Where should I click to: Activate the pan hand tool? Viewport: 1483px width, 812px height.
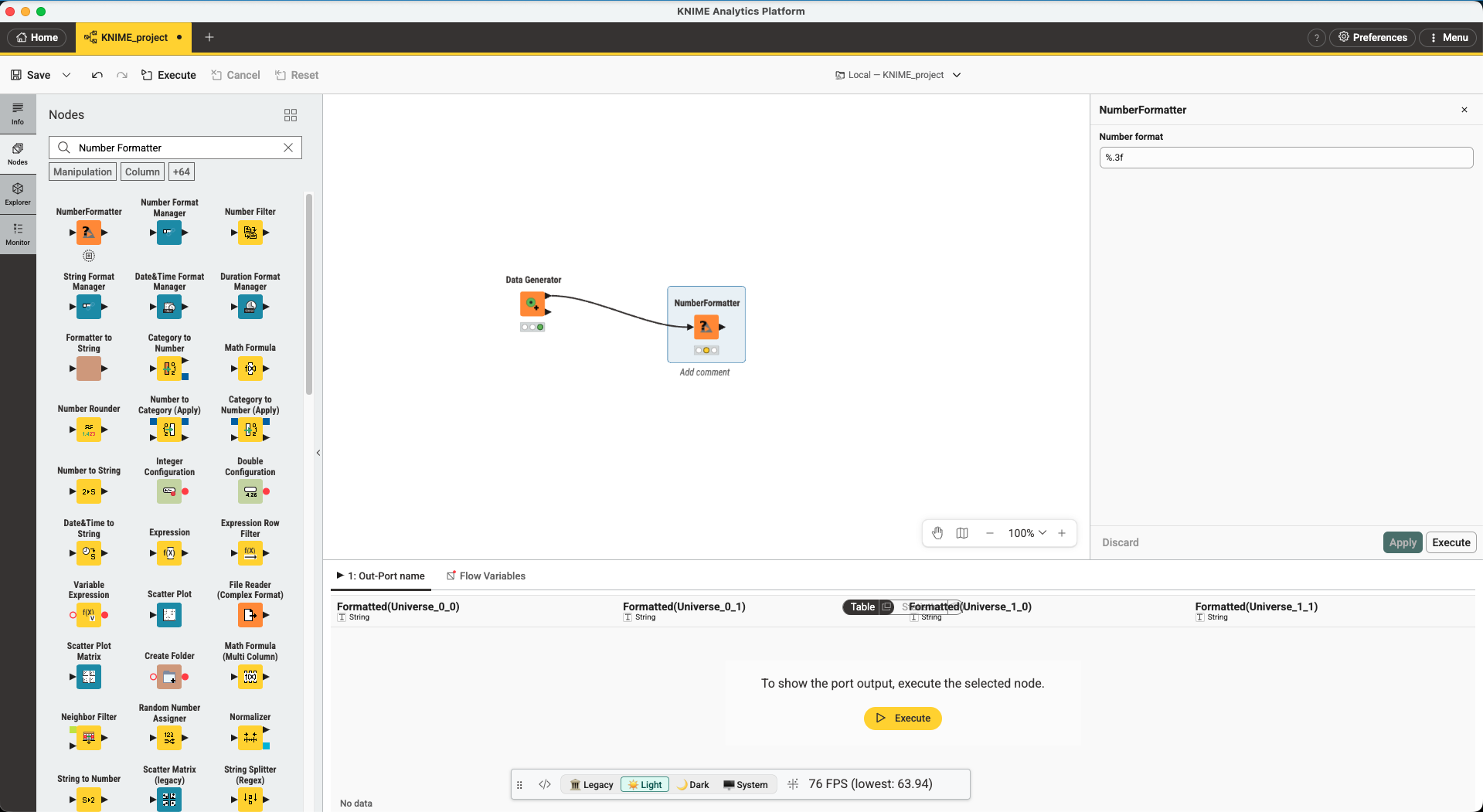coord(937,533)
